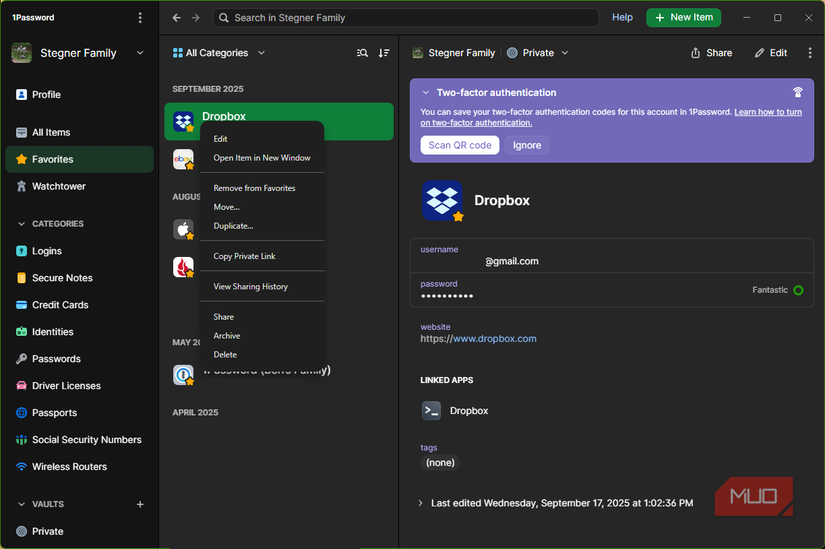Open the sort order options icon

point(384,53)
